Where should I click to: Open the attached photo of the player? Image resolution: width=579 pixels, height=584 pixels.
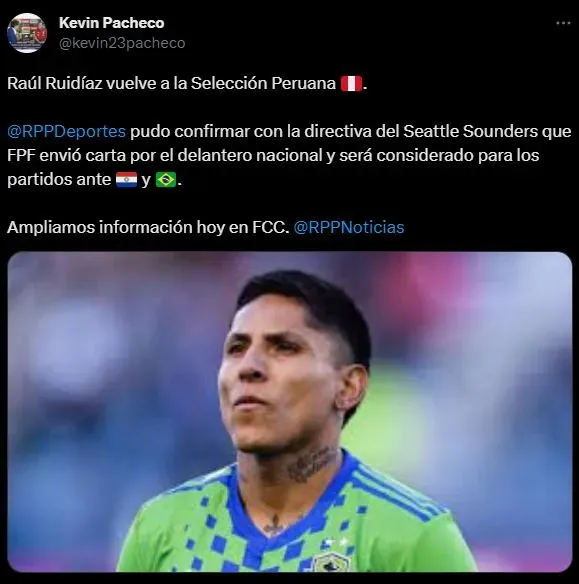(290, 412)
